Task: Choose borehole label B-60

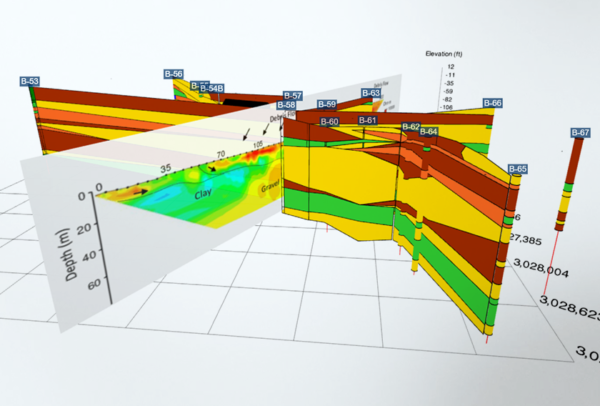Action: click(330, 122)
